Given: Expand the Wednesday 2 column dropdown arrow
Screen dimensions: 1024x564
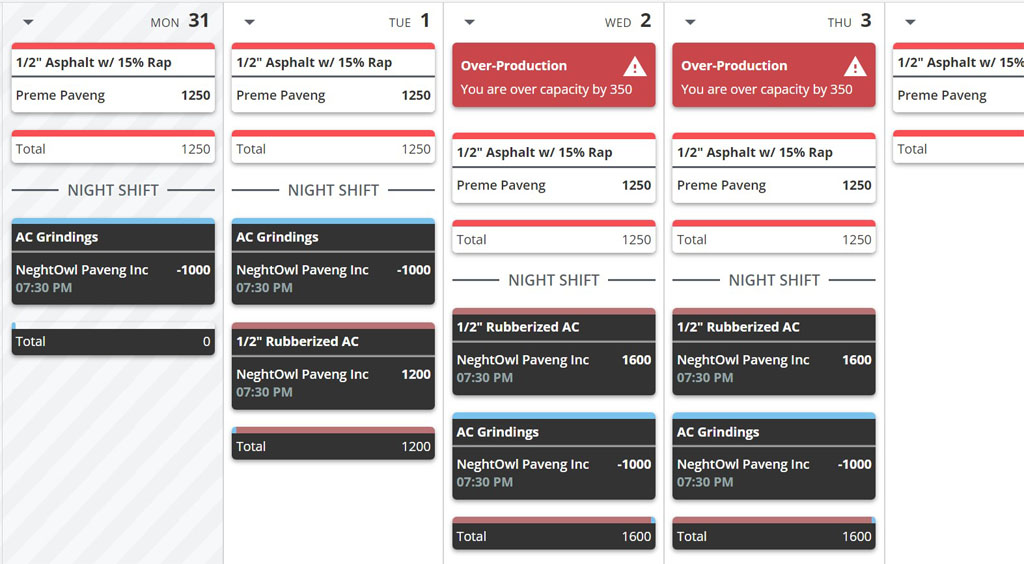Looking at the screenshot, I should tap(469, 22).
